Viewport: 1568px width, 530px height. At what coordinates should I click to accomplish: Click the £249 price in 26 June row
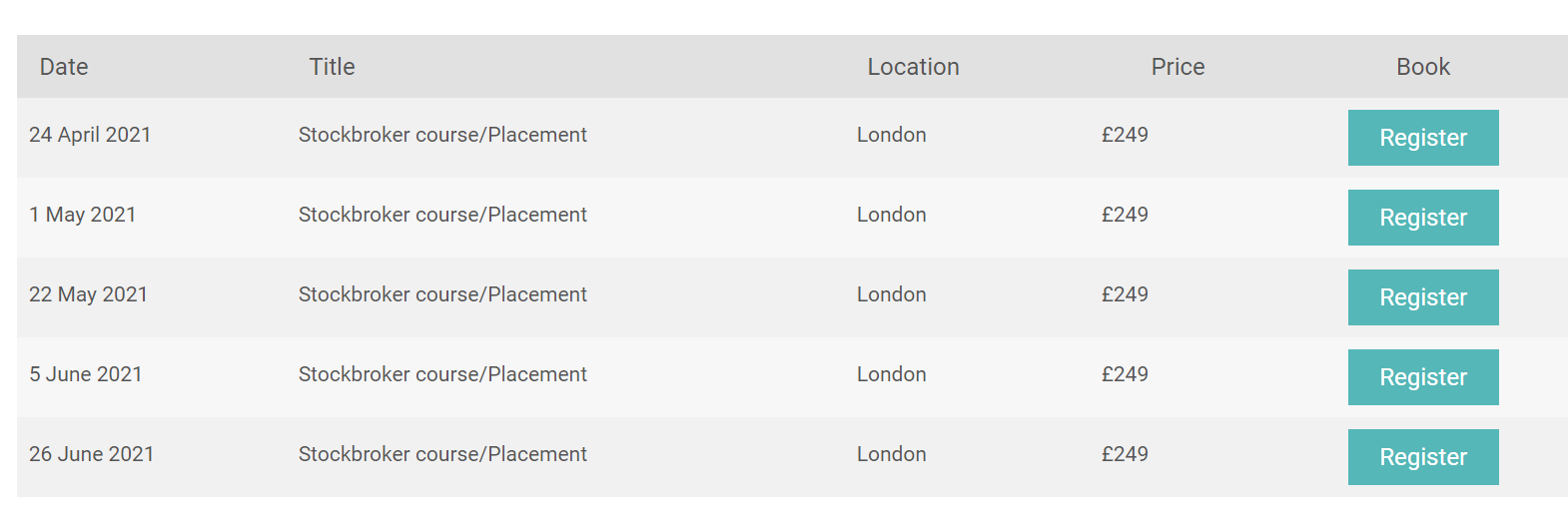point(1125,454)
